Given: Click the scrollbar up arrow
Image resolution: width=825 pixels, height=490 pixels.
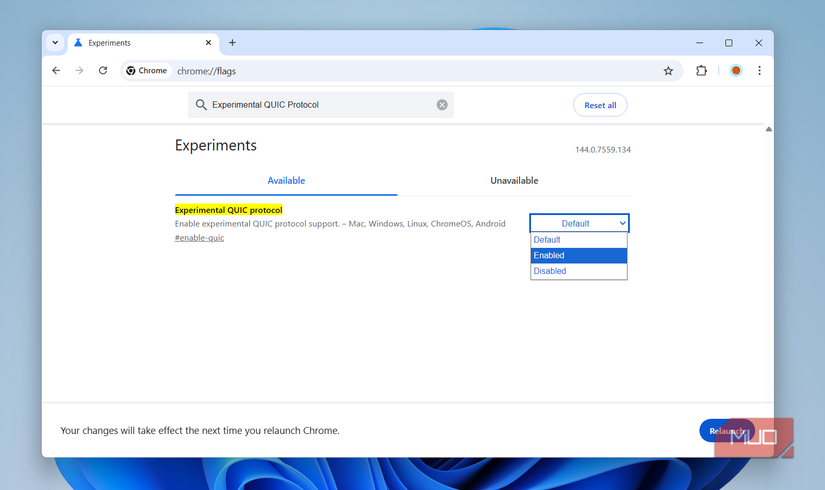Looking at the screenshot, I should (769, 129).
